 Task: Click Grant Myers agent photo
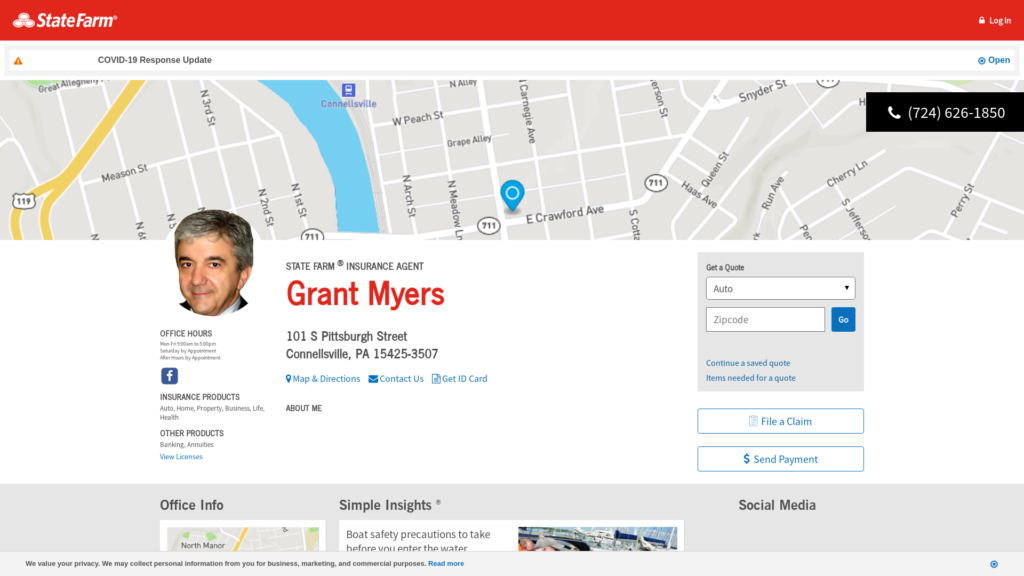point(214,263)
